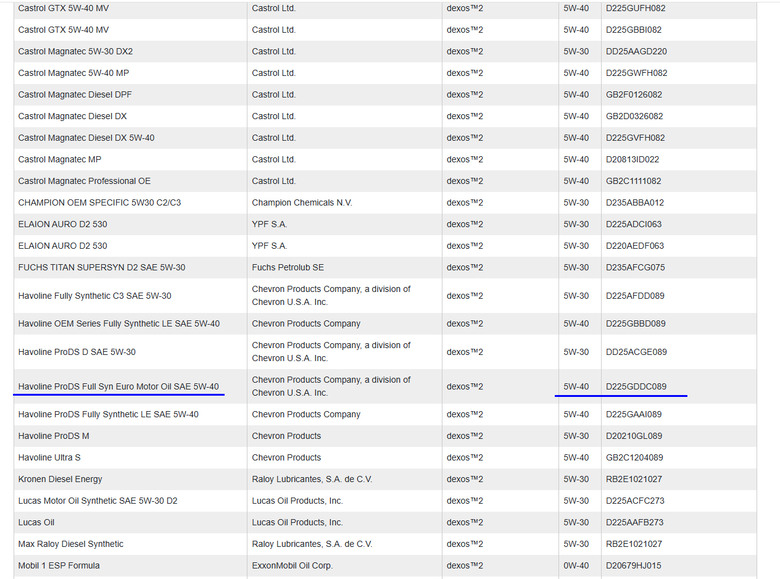Select the 0W-40 viscosity cell
The image size is (780, 579).
(x=576, y=566)
